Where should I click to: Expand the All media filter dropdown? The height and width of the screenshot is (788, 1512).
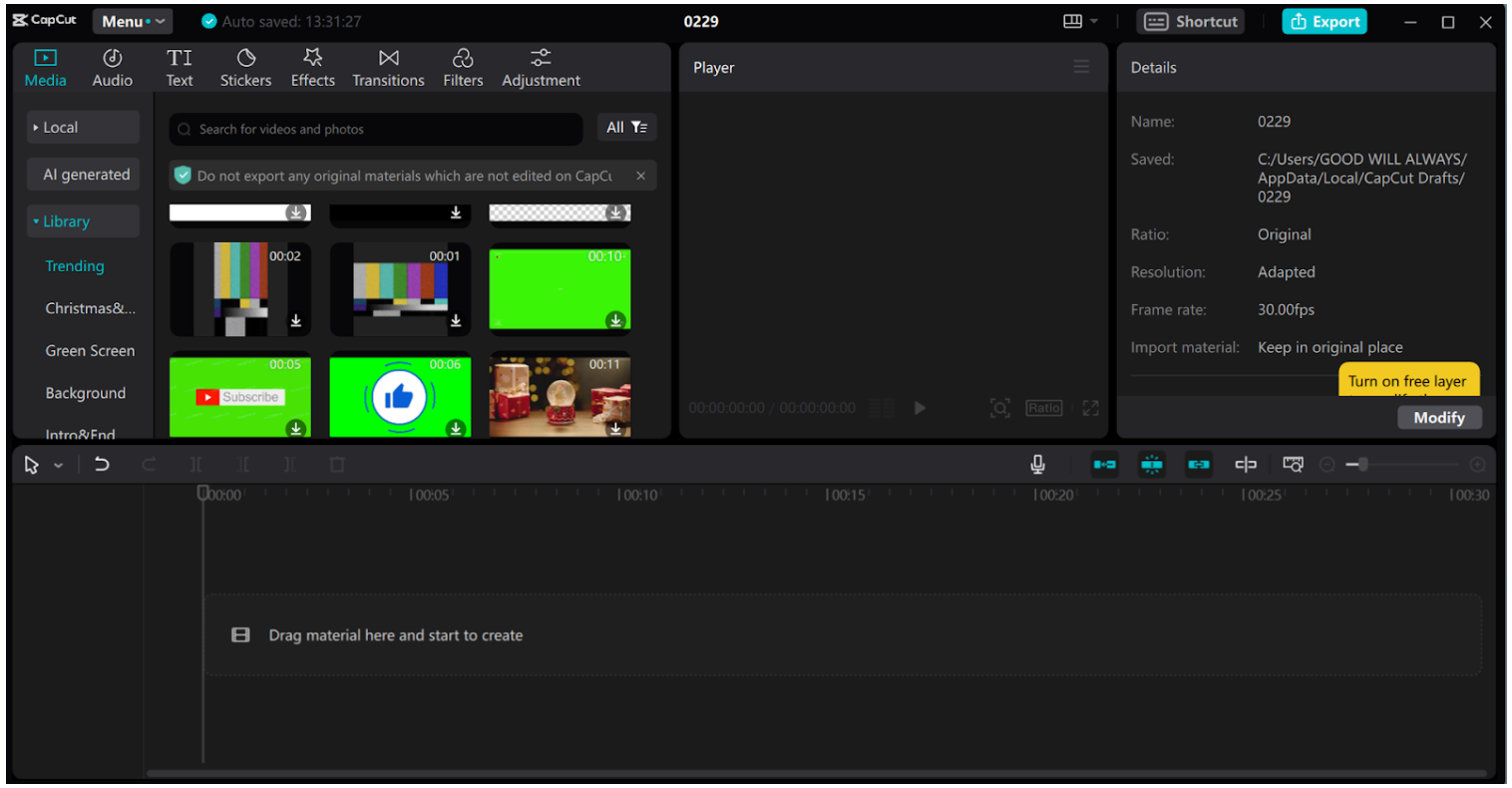(x=626, y=128)
